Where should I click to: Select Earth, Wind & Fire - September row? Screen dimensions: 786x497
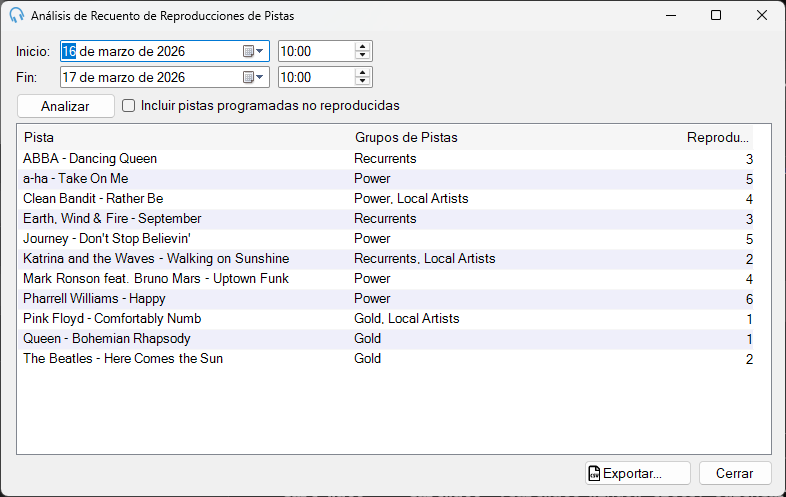[385, 219]
